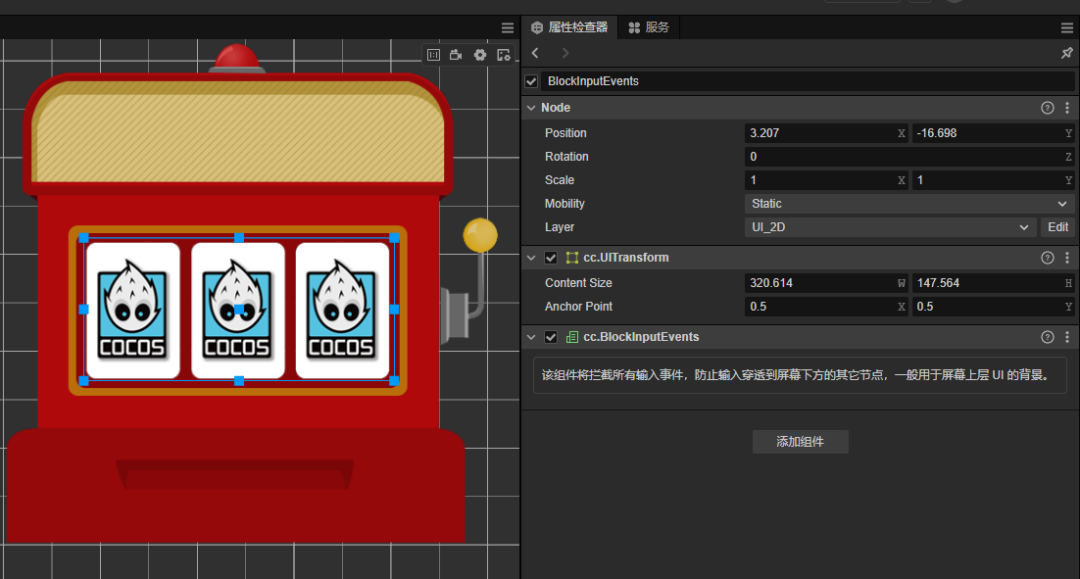This screenshot has height=579, width=1080.
Task: Collapse the Node section
Action: pos(531,108)
